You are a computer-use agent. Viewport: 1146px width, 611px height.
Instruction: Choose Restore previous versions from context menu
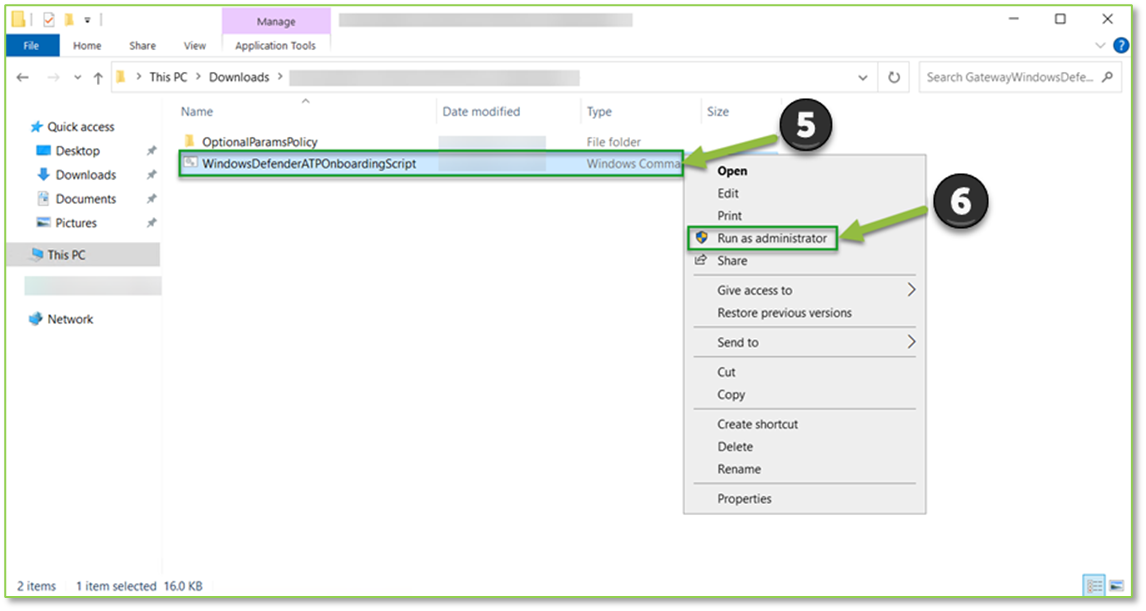click(x=783, y=312)
